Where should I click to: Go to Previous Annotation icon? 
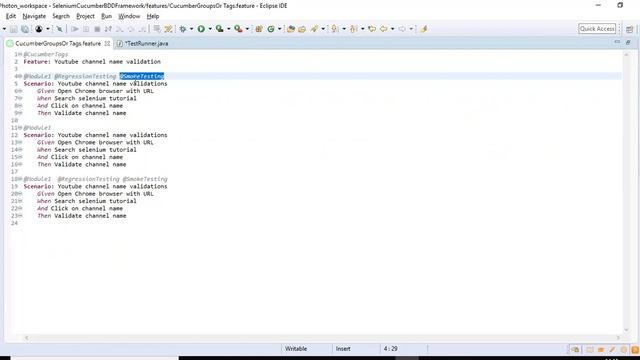click(x=353, y=29)
